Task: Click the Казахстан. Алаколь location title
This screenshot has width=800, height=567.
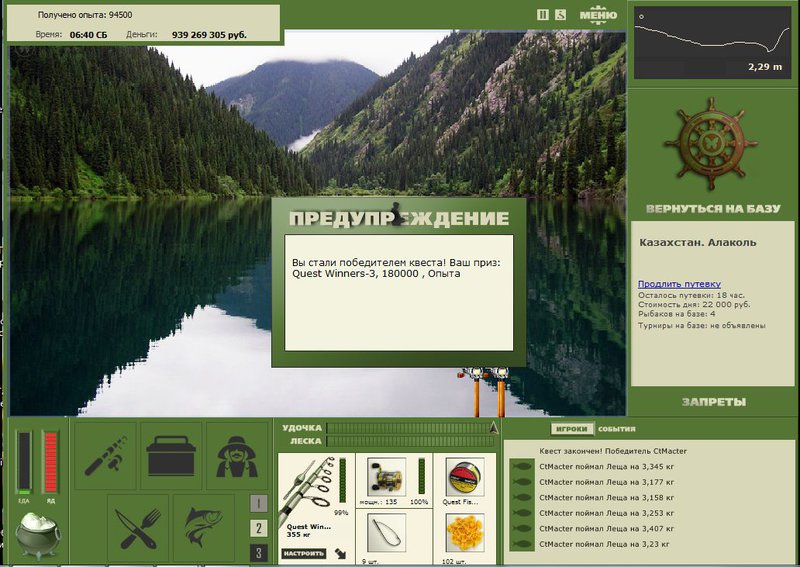Action: [x=698, y=243]
